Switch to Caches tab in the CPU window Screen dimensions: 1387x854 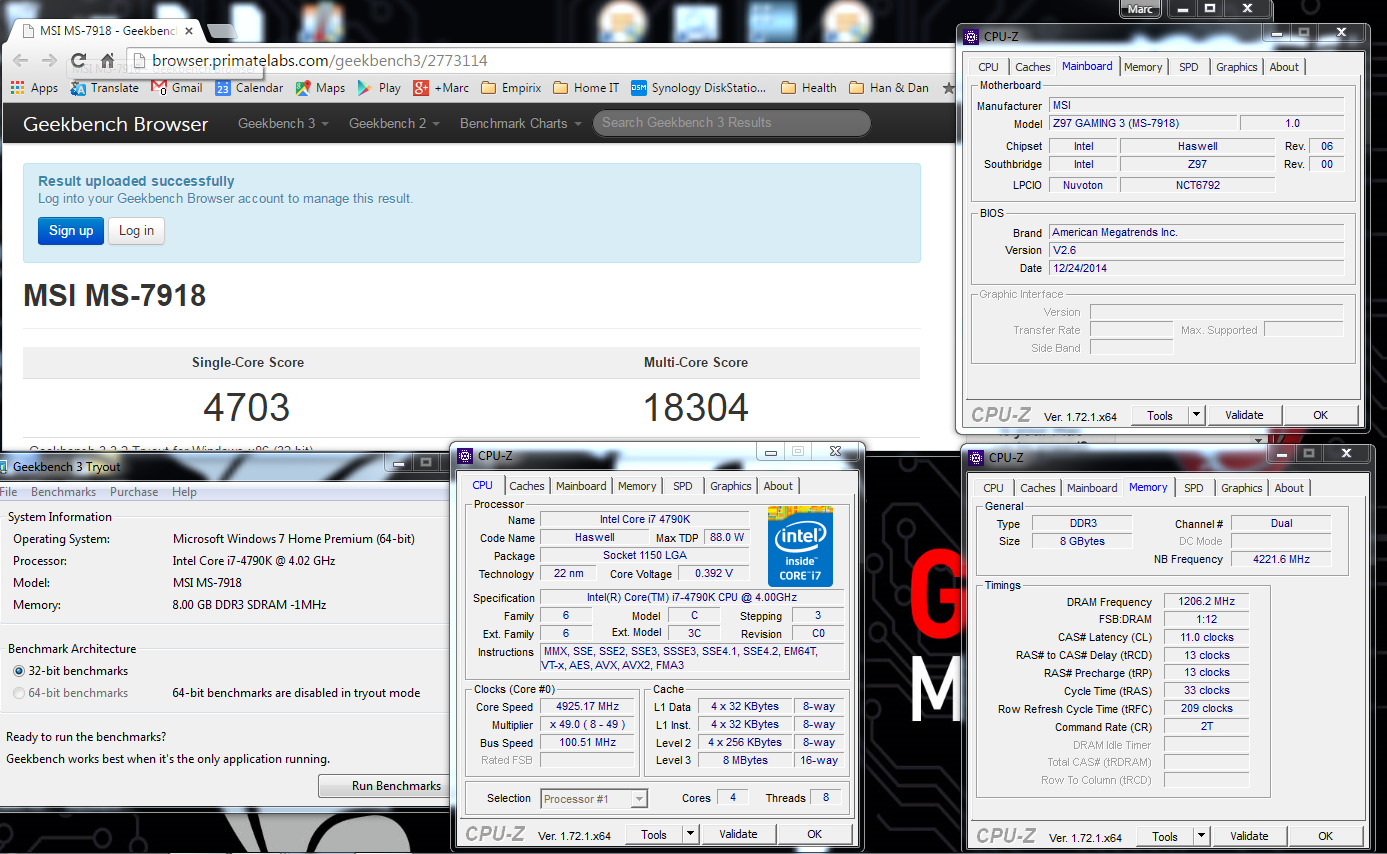point(527,486)
